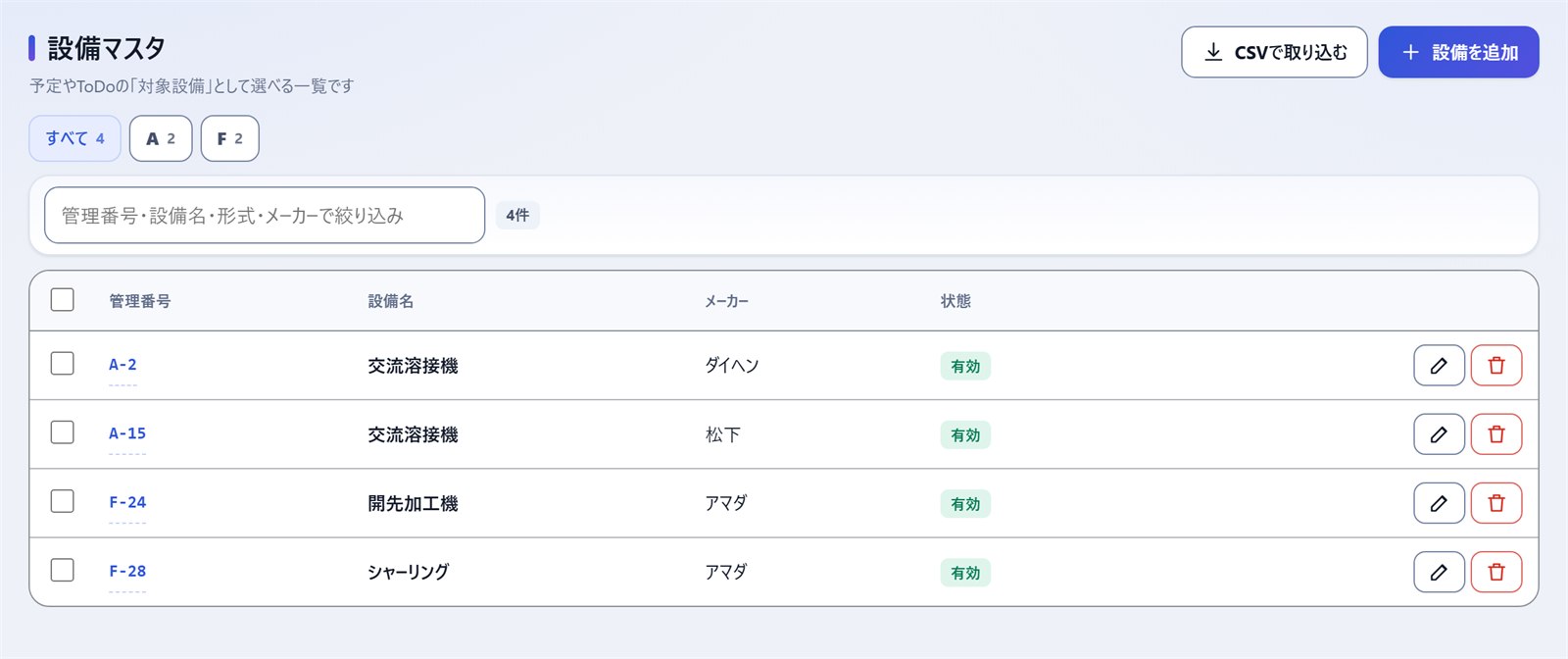Hit the trash icon for F-24
Screen dimensions: 1568x659
point(1496,503)
